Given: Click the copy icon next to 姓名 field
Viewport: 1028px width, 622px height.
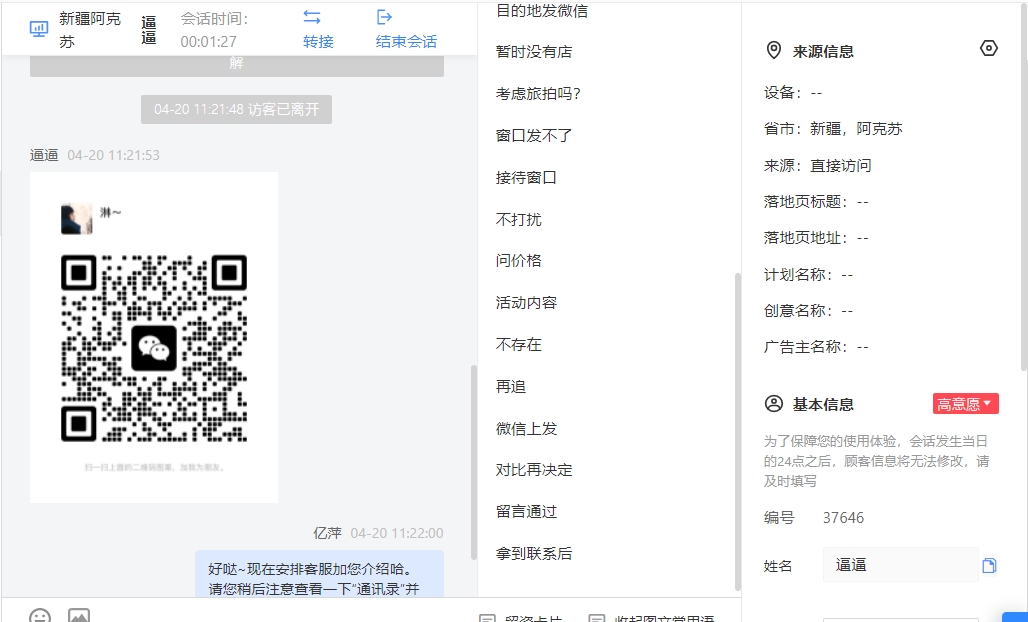Looking at the screenshot, I should click(989, 566).
